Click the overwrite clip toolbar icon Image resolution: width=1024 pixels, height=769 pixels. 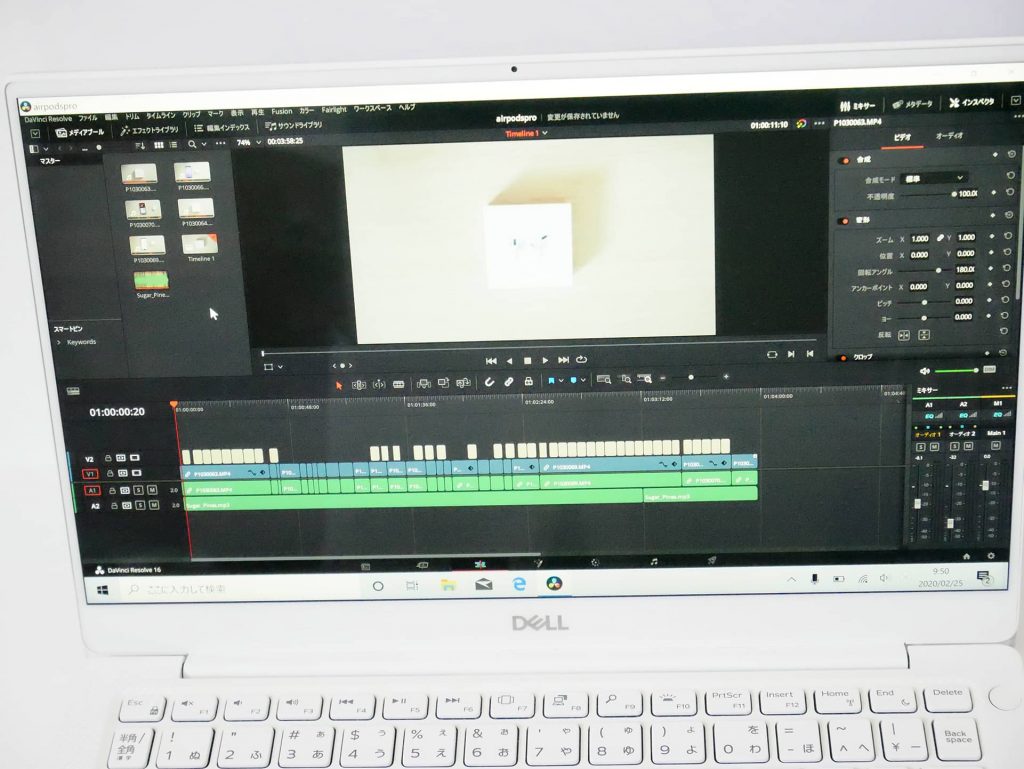coord(443,383)
